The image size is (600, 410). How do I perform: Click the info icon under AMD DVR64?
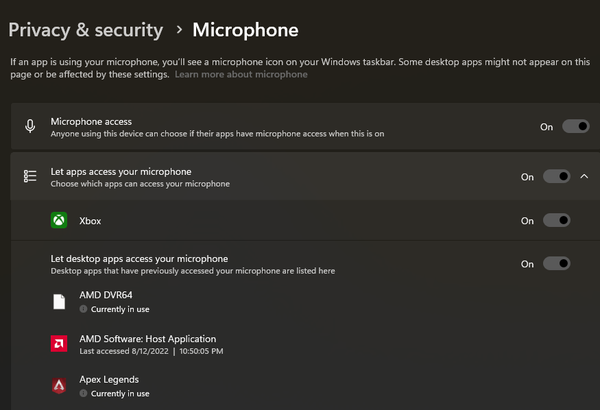pyautogui.click(x=83, y=309)
